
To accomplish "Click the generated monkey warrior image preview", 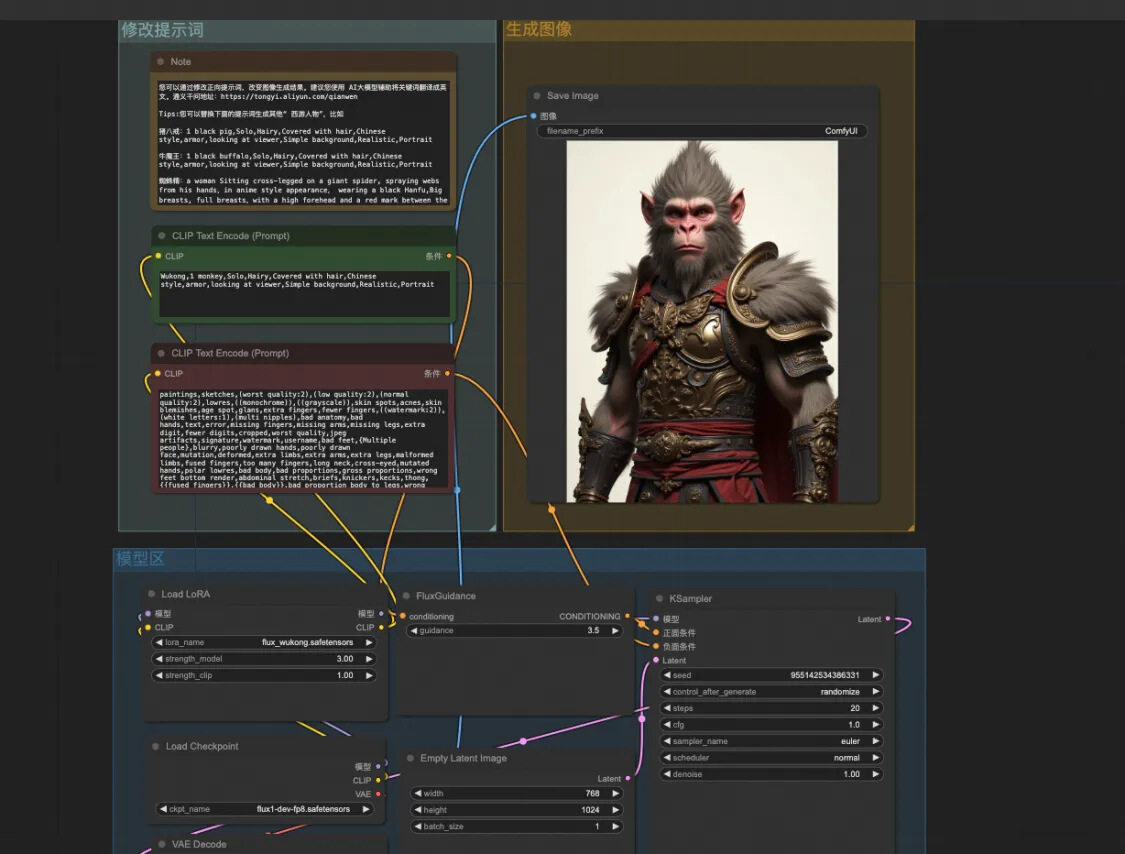I will pyautogui.click(x=702, y=321).
